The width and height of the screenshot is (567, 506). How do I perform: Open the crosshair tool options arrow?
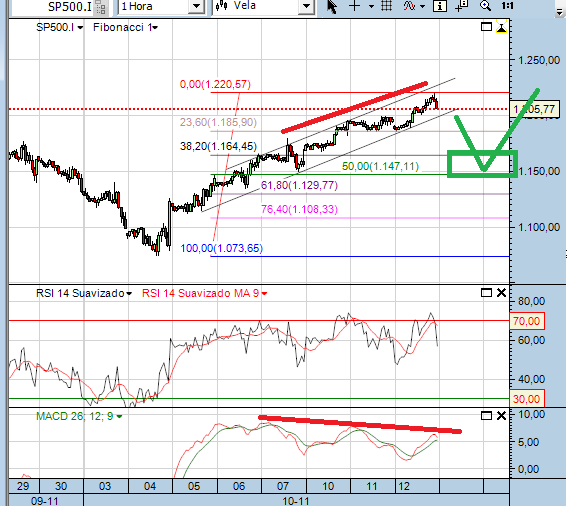coord(371,7)
